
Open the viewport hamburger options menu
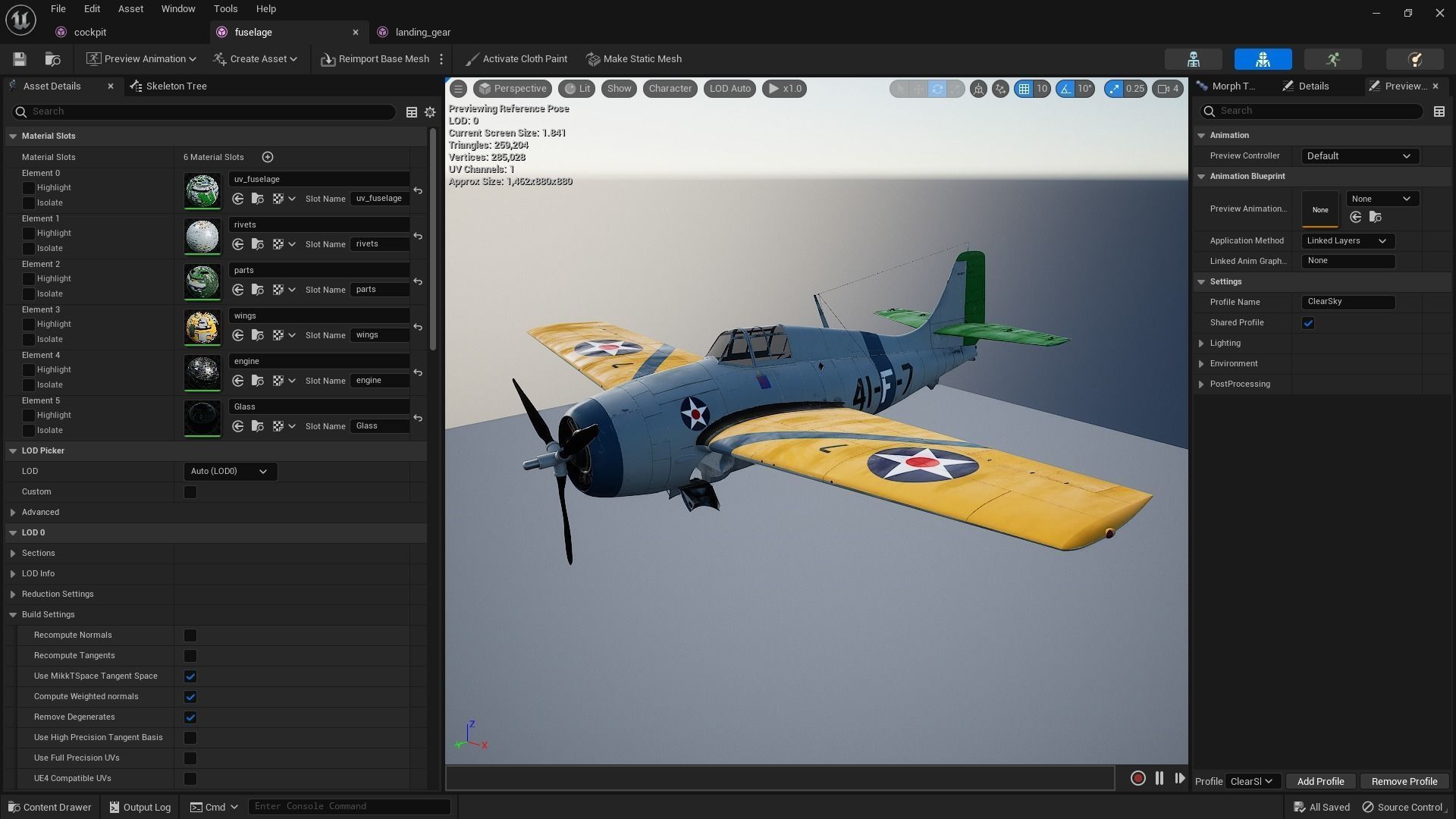click(458, 89)
